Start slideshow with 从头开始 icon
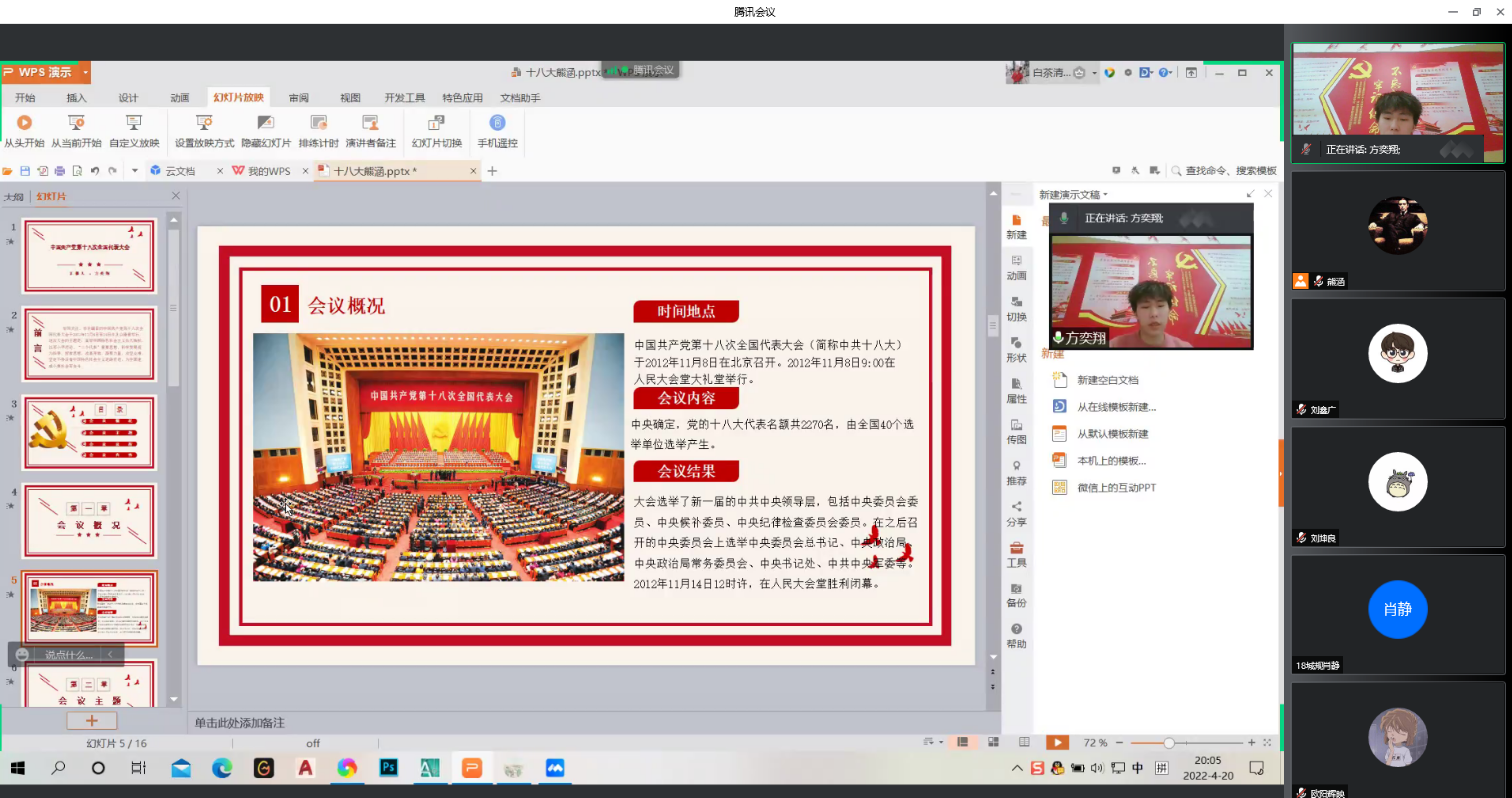The image size is (1512, 798). (24, 123)
